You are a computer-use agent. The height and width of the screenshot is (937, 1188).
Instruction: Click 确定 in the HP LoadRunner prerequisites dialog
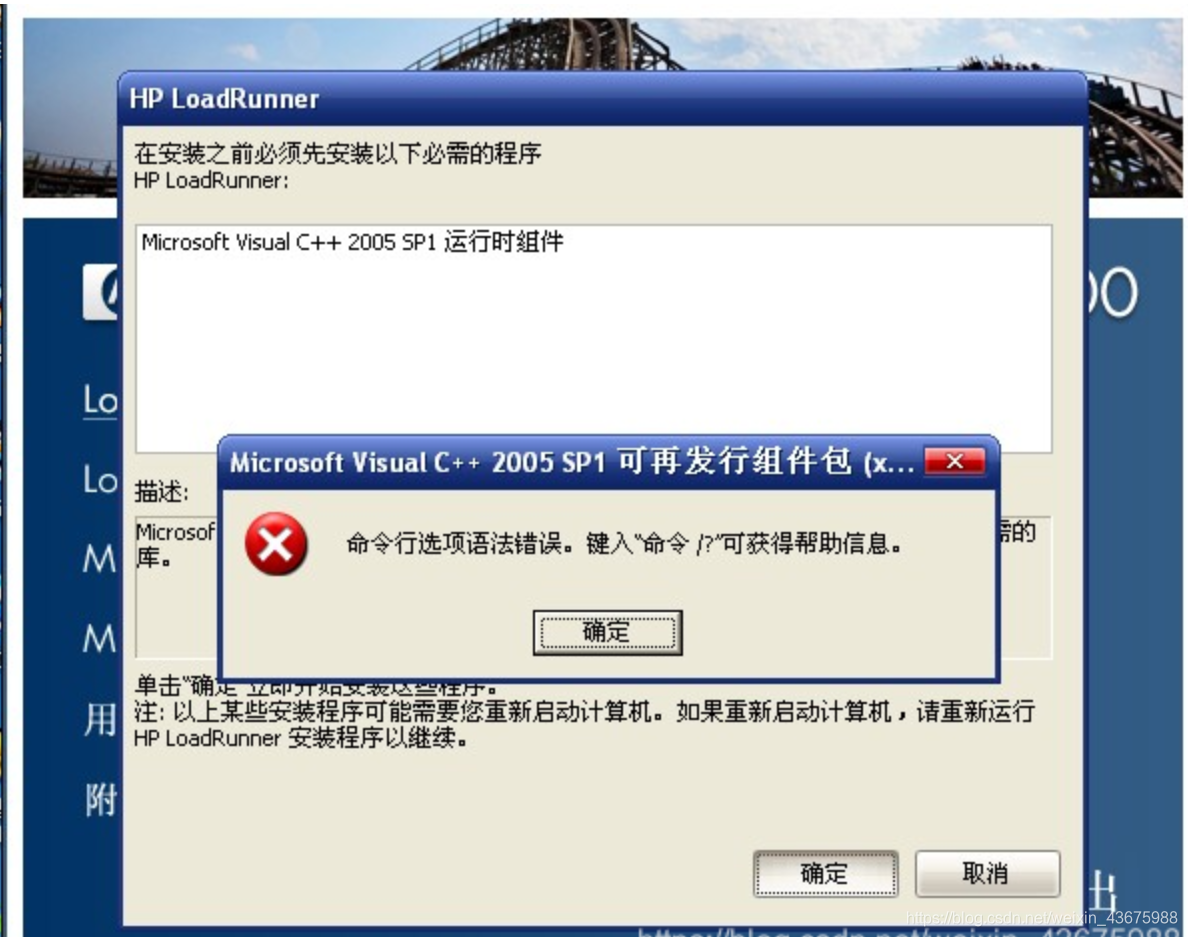pos(825,873)
